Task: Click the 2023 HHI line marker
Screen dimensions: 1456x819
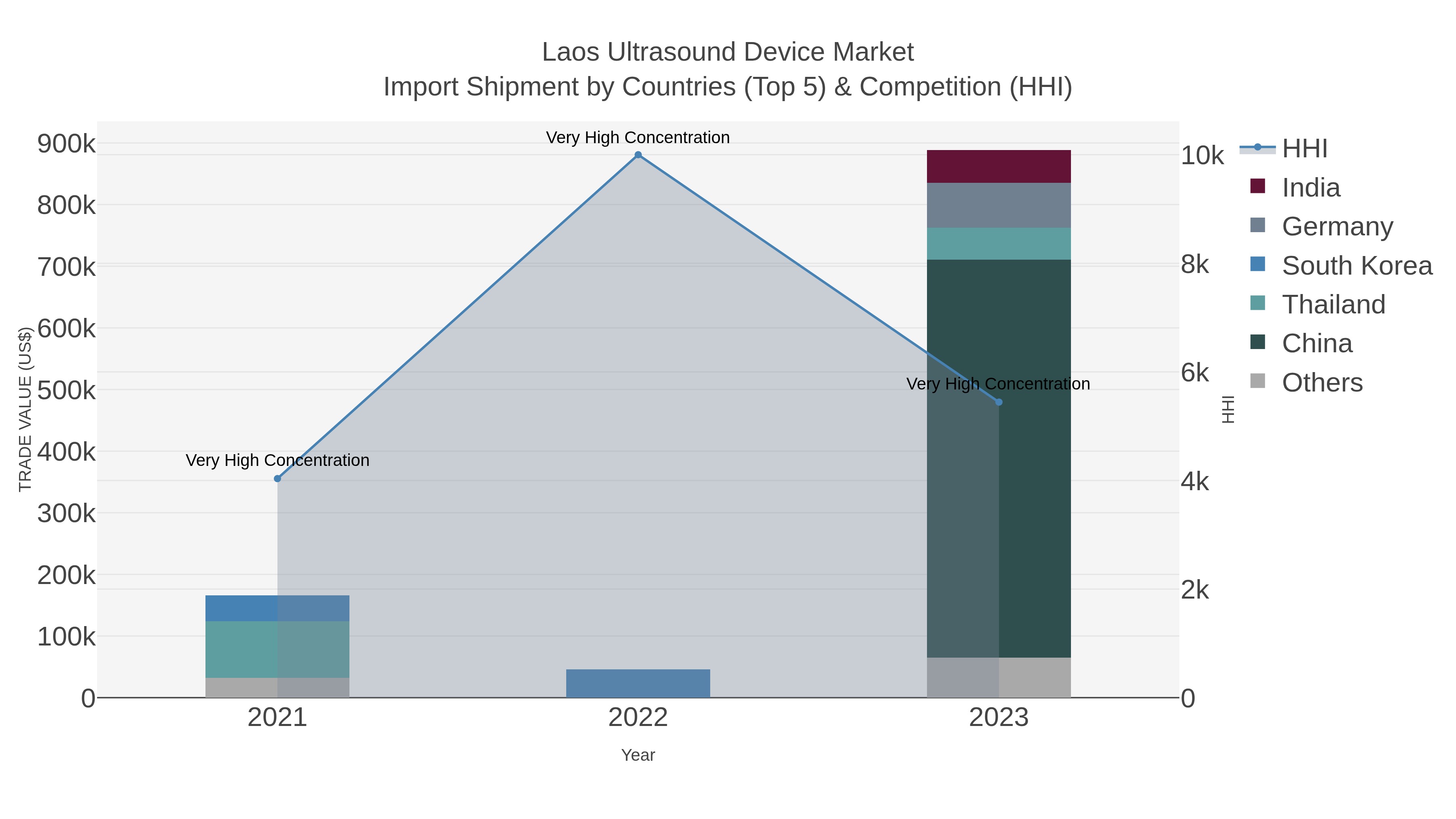Action: coord(999,402)
